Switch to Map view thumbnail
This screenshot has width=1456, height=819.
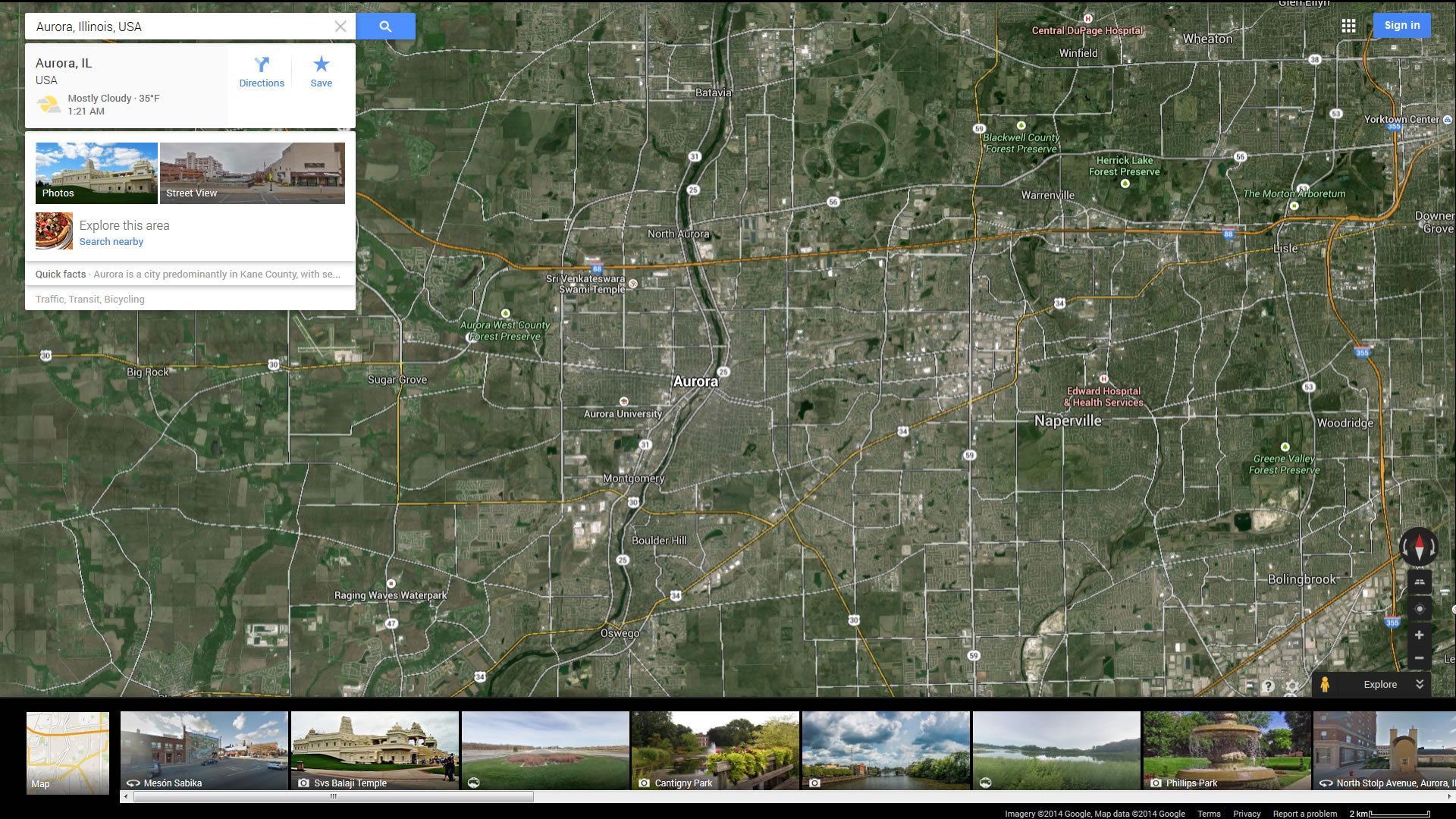point(67,752)
